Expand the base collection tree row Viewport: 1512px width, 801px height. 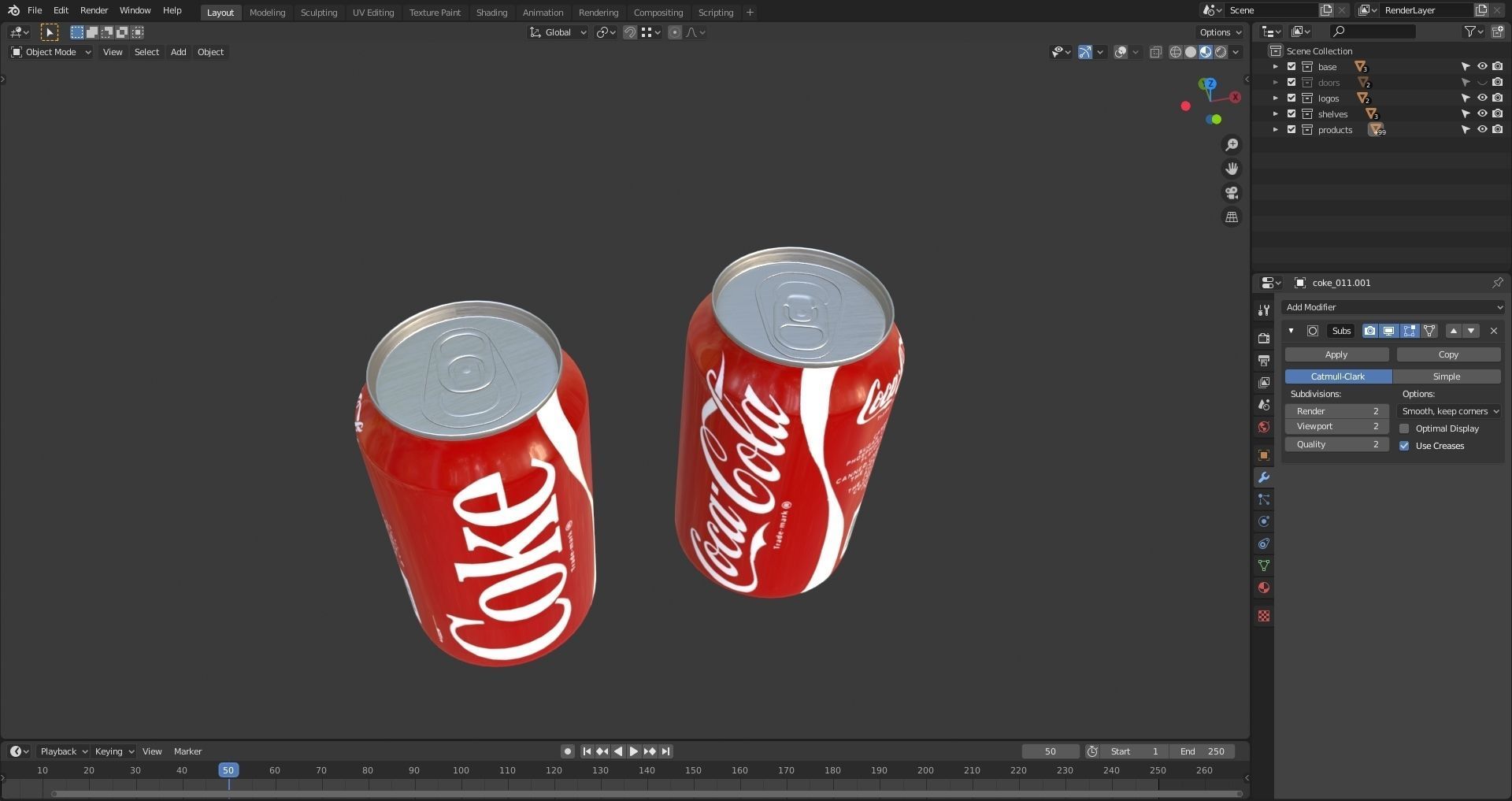pos(1276,67)
